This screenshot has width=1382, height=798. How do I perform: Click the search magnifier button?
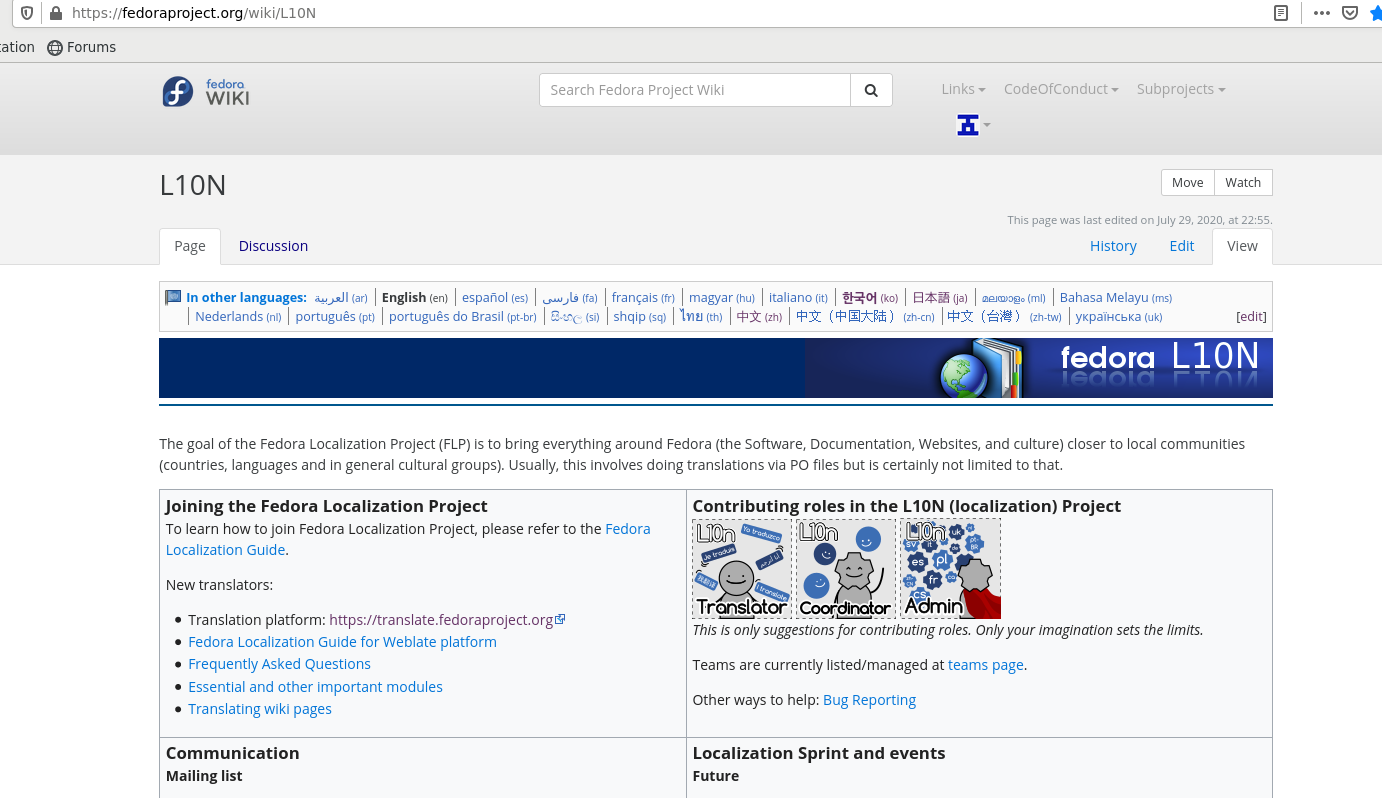pos(871,90)
